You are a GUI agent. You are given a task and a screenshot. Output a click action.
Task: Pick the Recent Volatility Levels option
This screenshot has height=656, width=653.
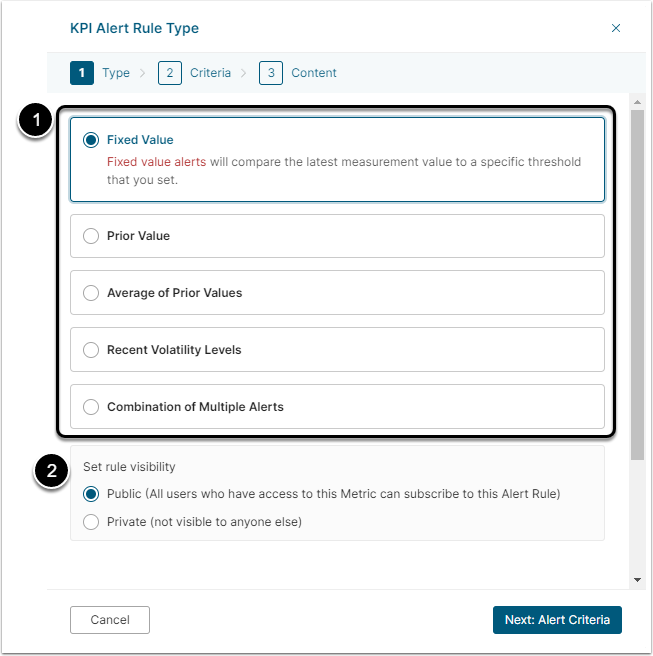[91, 350]
